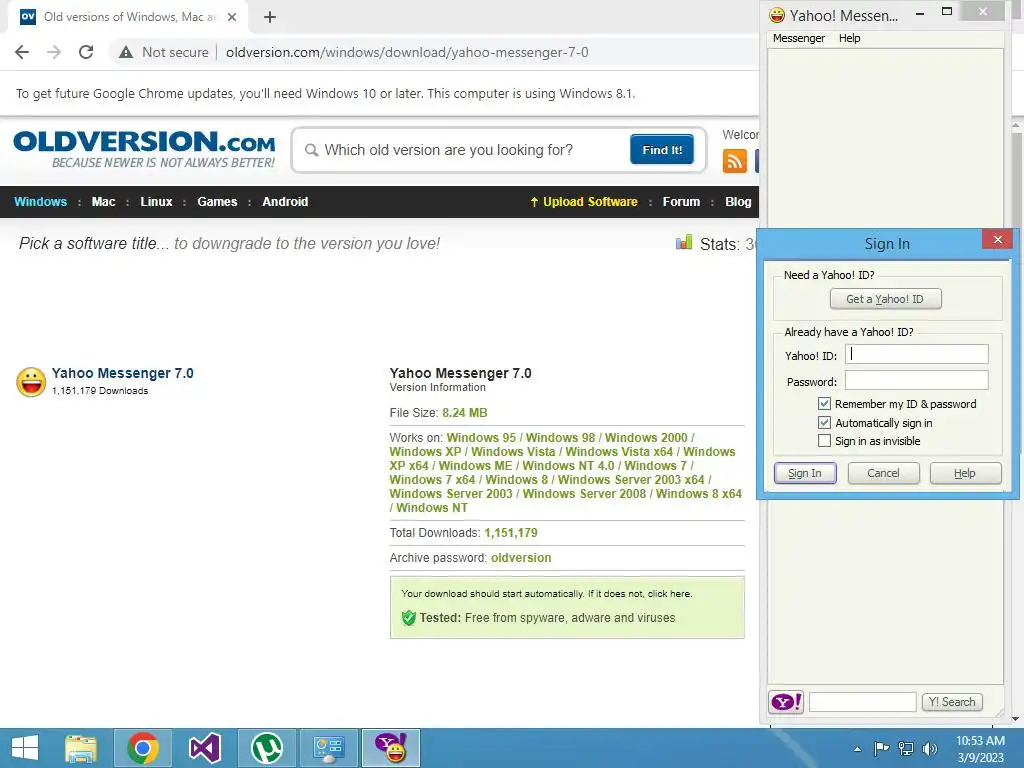
Task: Click the Total Downloads 1,151,179 value
Action: pos(511,533)
